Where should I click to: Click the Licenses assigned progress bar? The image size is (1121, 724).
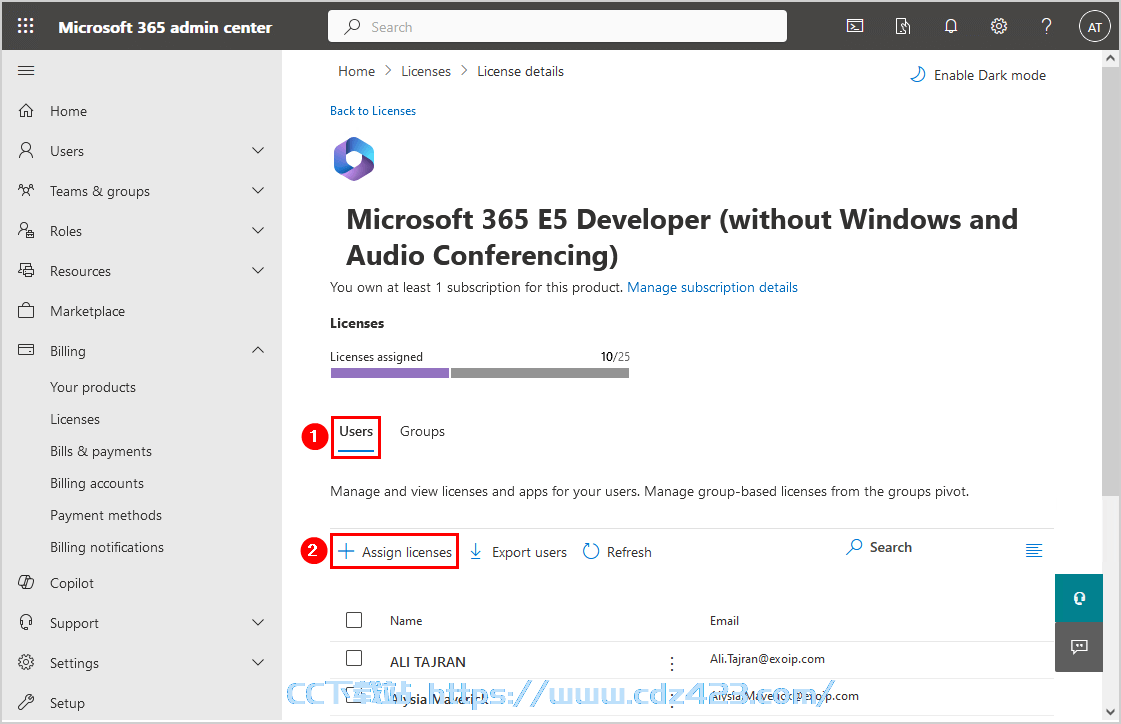[x=480, y=373]
